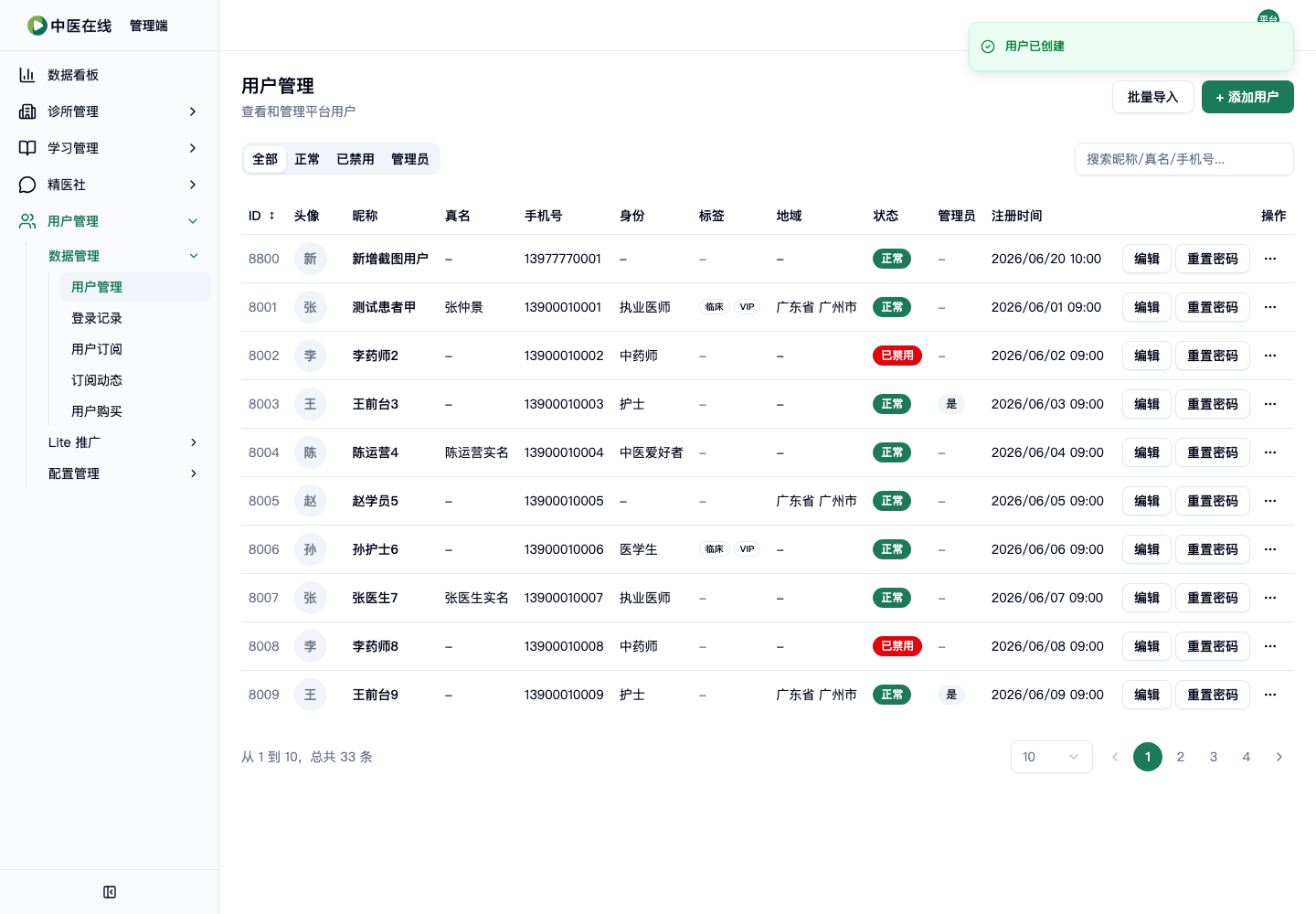1316x914 pixels.
Task: Select current page 1 button
Action: click(x=1148, y=757)
